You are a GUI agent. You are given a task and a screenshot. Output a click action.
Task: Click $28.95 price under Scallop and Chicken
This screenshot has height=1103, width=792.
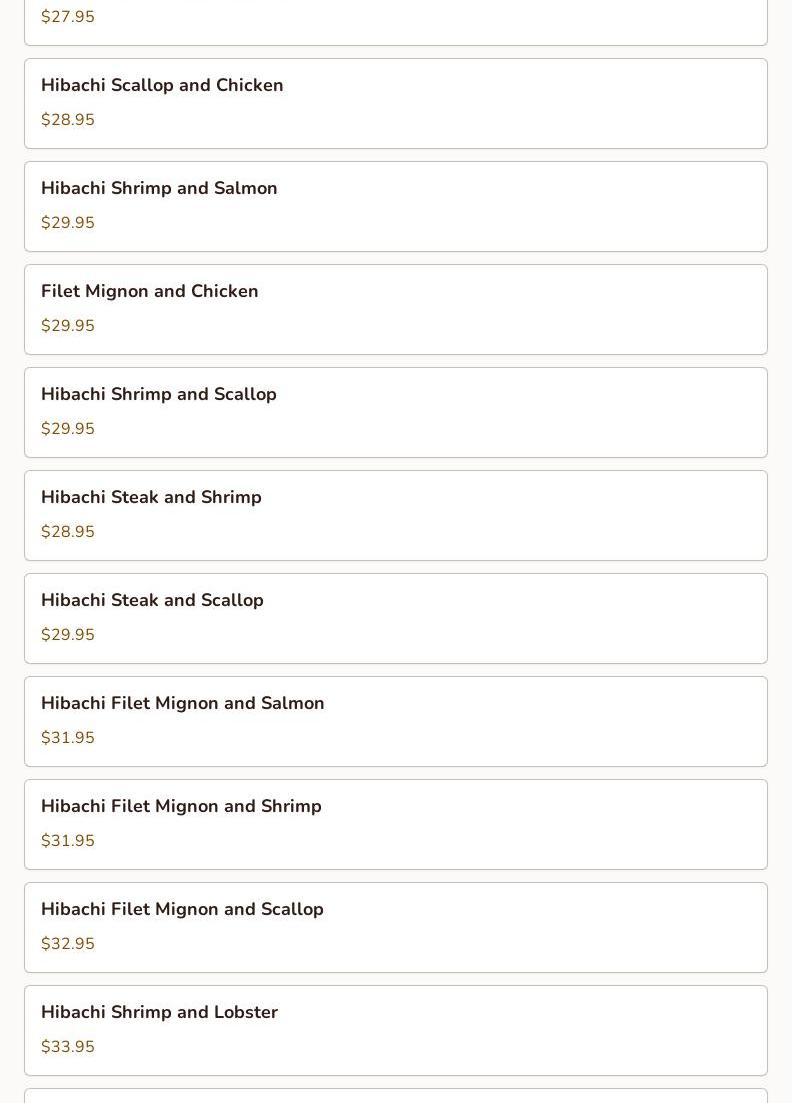coord(68,120)
